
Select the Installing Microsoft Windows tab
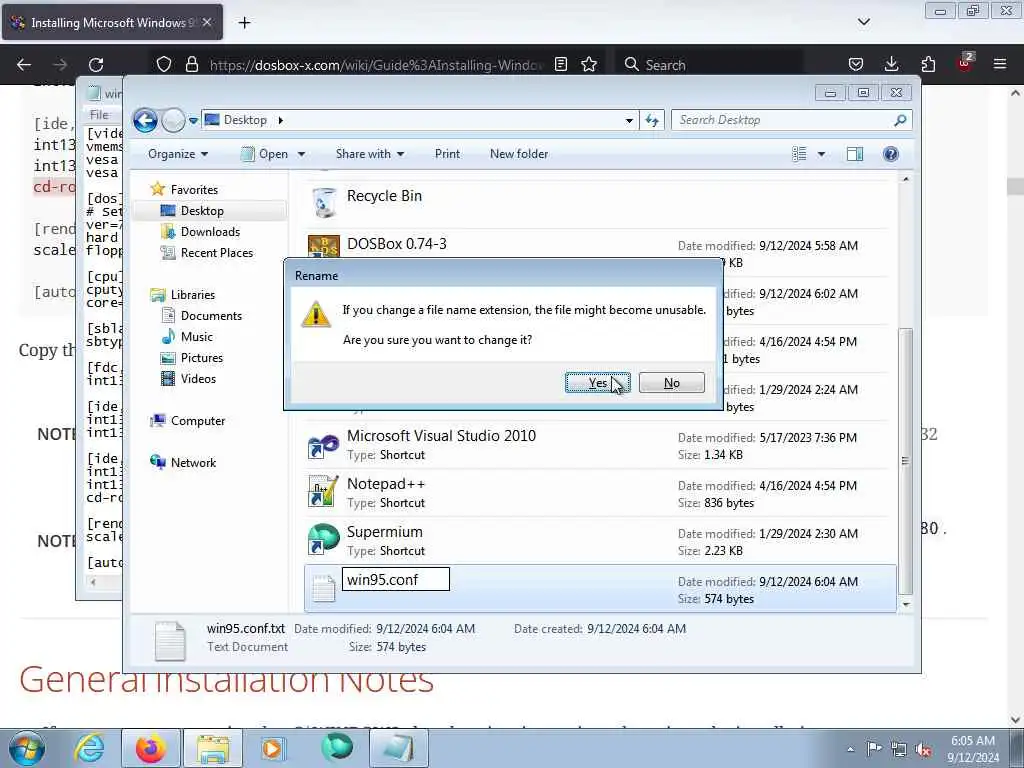pyautogui.click(x=112, y=22)
